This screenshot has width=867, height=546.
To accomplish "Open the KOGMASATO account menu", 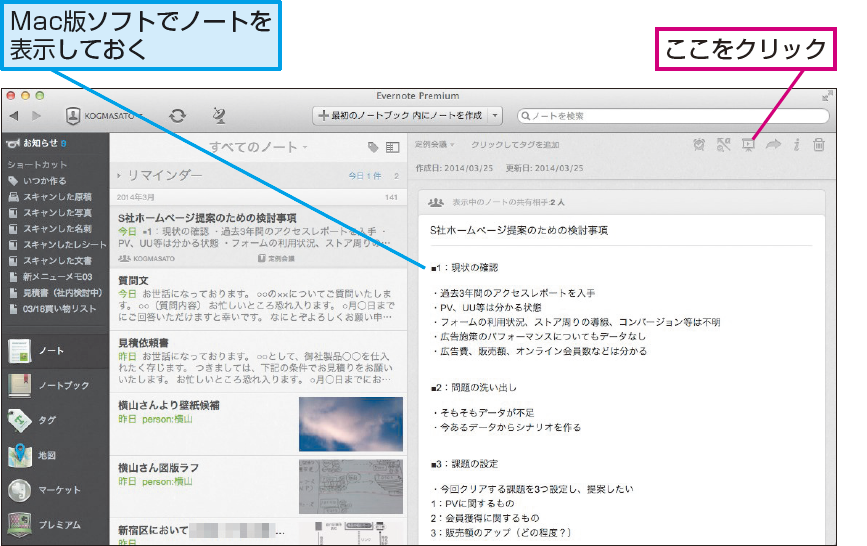I will click(104, 116).
